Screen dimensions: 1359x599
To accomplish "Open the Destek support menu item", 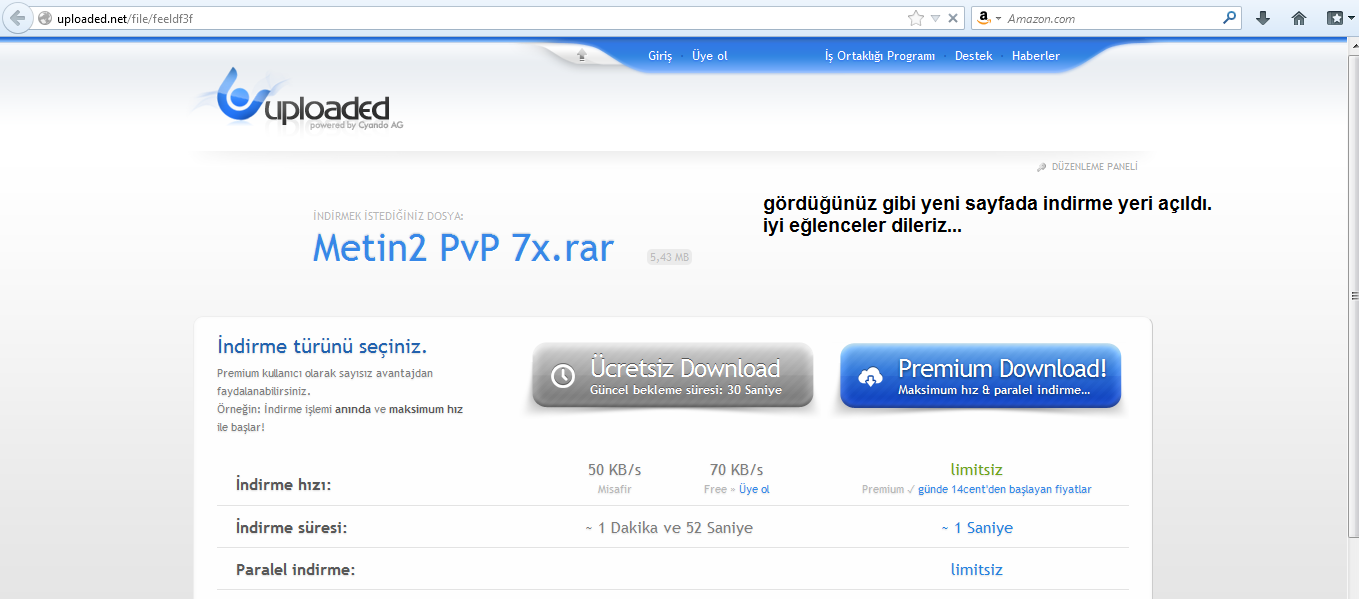I will pyautogui.click(x=974, y=56).
